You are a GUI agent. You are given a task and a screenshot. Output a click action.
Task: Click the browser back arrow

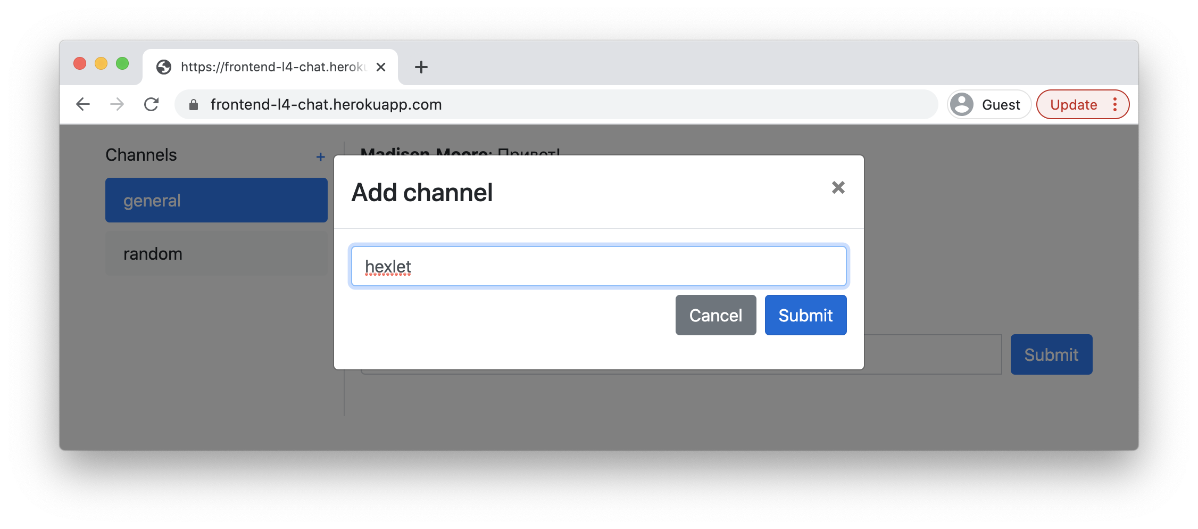point(83,104)
